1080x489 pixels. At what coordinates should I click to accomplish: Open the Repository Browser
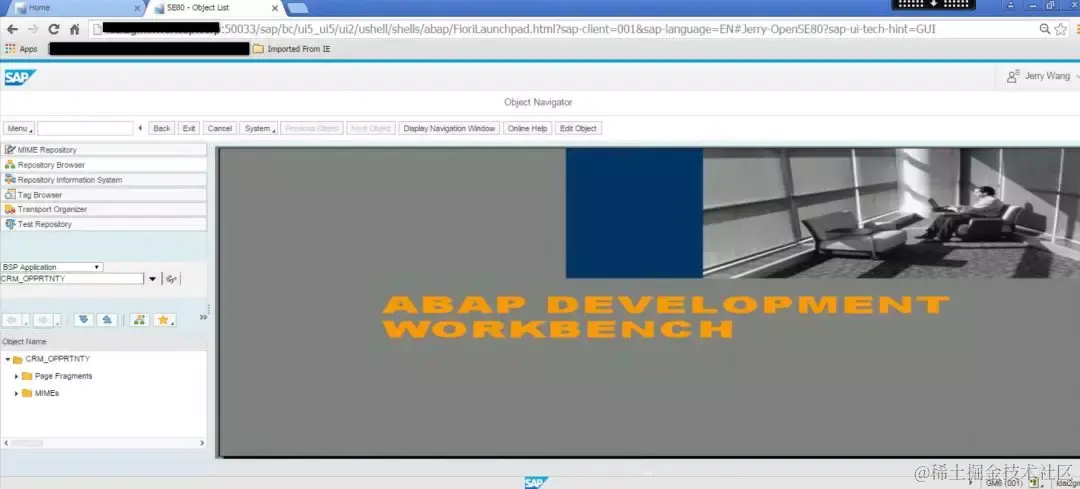pos(104,165)
